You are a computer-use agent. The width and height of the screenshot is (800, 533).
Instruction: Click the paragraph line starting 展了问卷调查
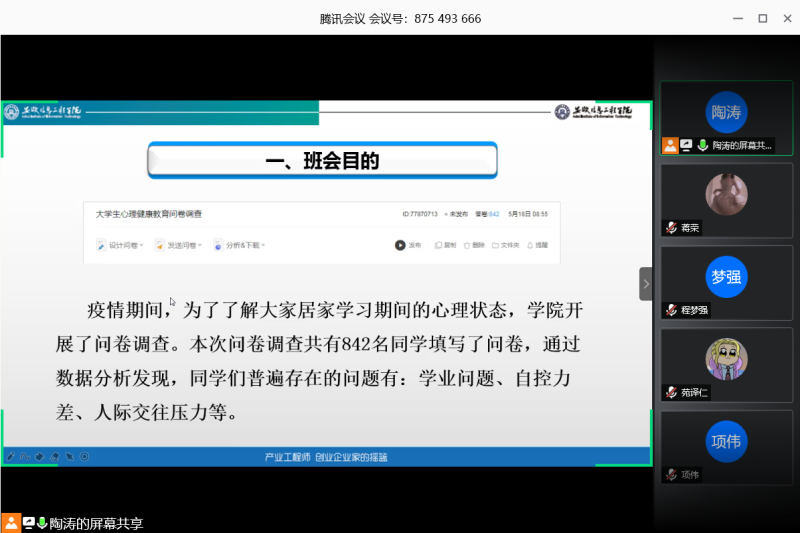[318, 344]
